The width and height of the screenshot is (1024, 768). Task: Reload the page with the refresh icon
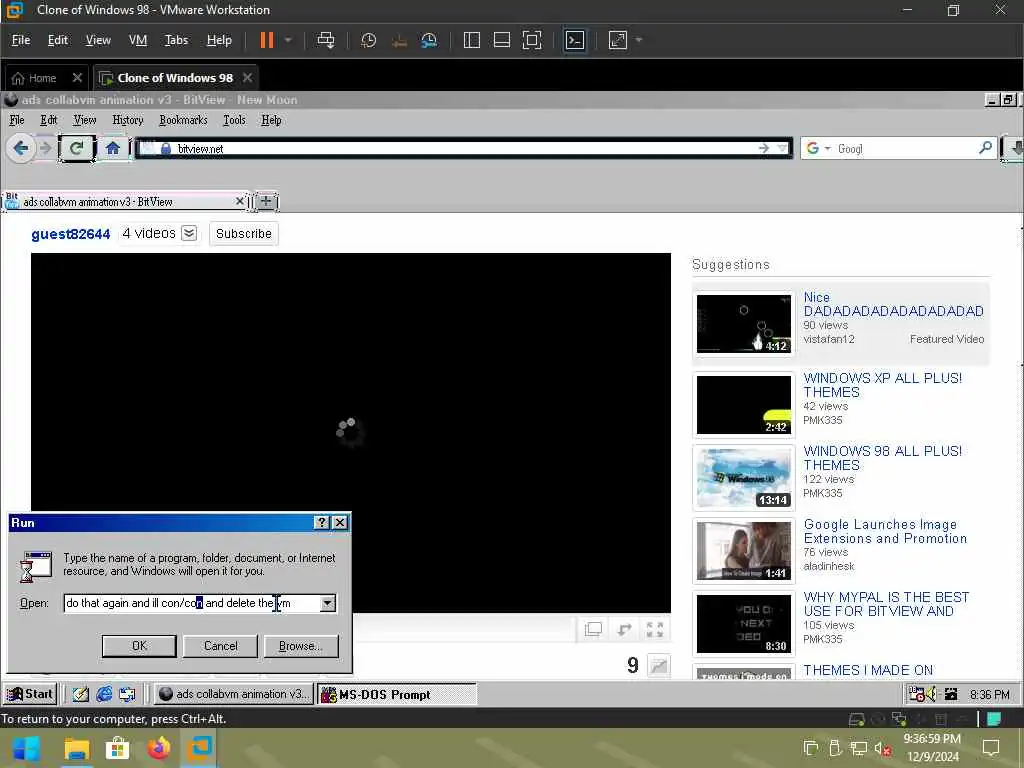pos(76,148)
